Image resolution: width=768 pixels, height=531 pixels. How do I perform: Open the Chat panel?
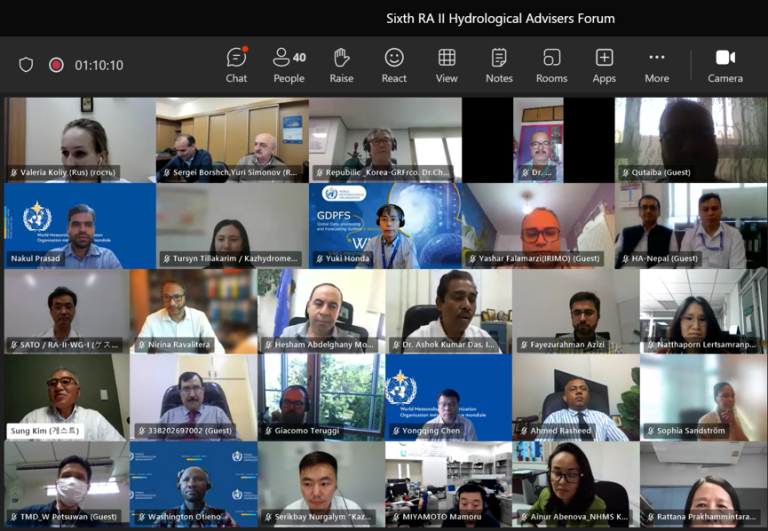pos(236,65)
